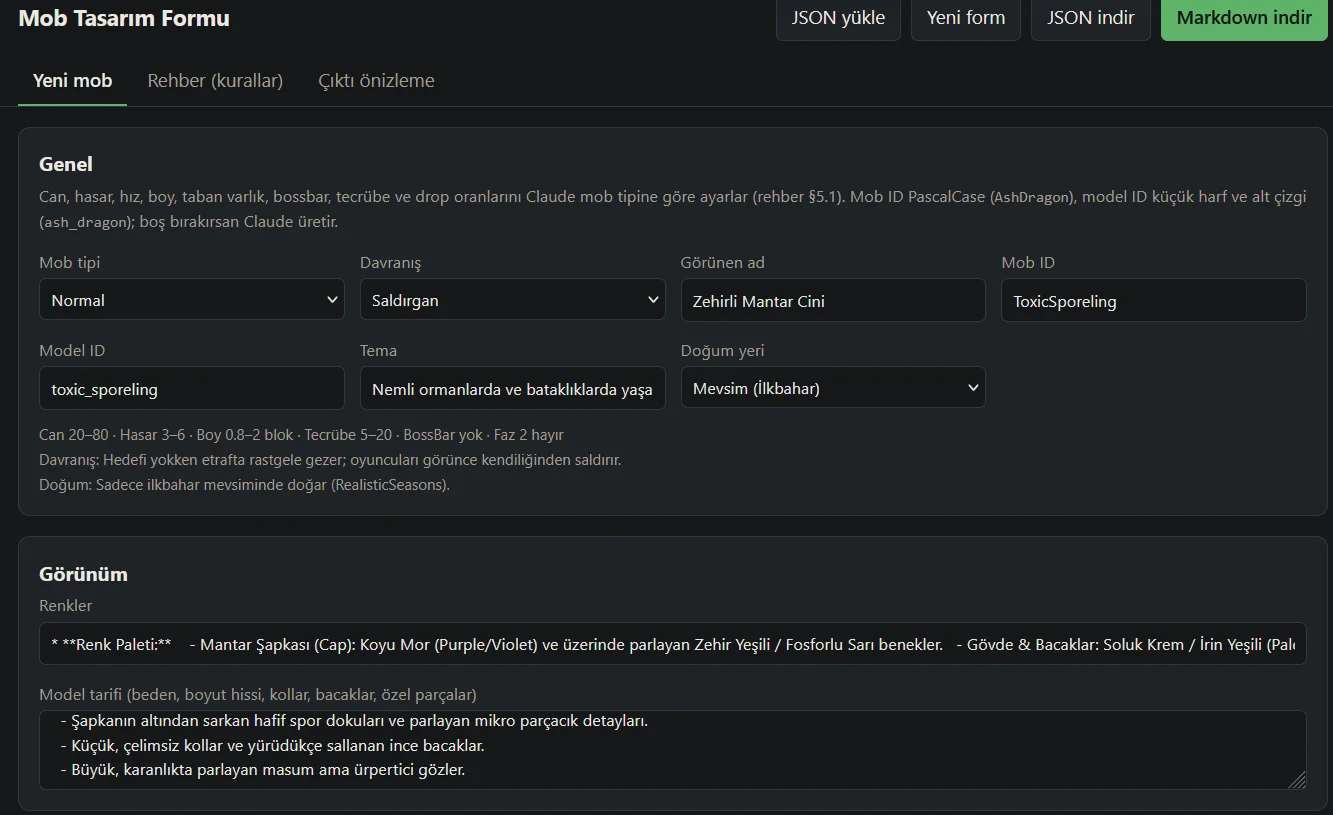Open the Doğum yeri dropdown Mevsim (İlkbahar)

833,388
